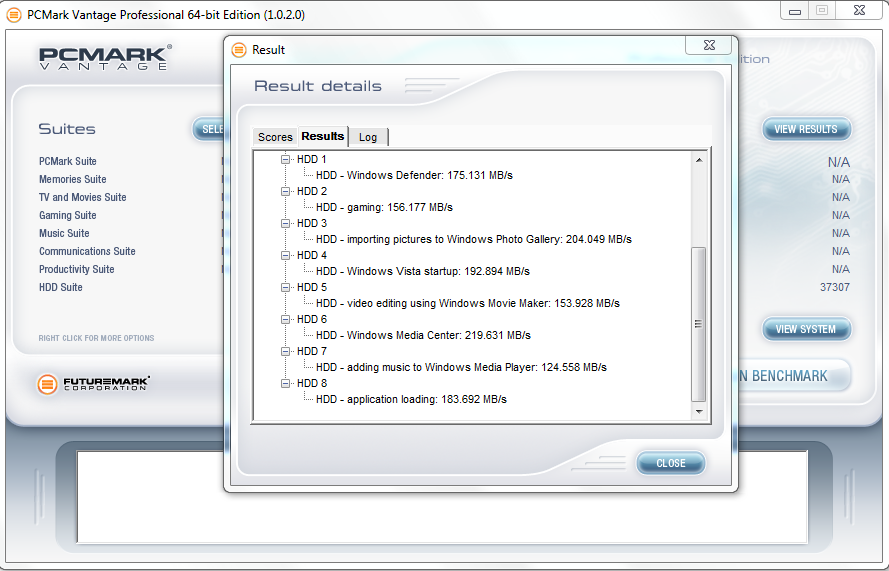
Task: Select 'HDD - gaming: 156.177 MB/s' row
Action: pyautogui.click(x=384, y=208)
